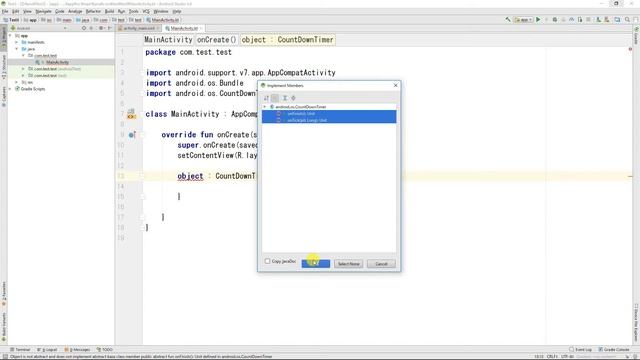Click the onCreate() breadcrumb in editor
Viewport: 640px width, 360px height.
(217, 40)
